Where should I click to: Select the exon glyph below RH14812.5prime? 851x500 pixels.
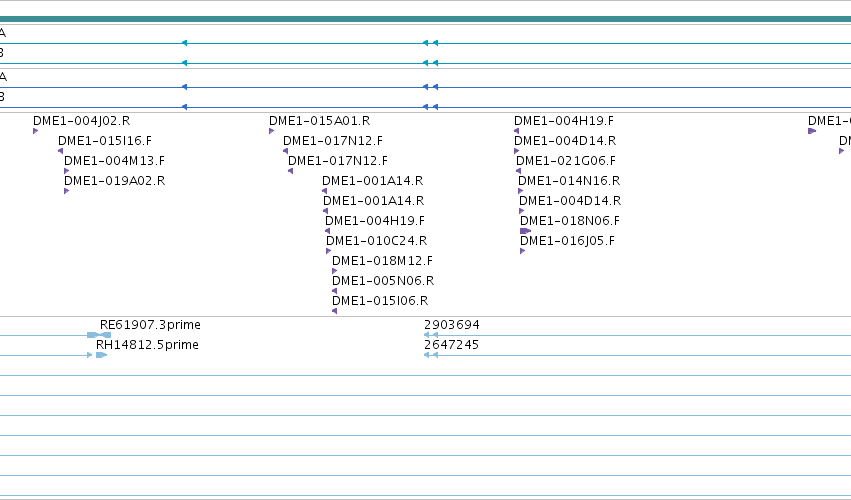pyautogui.click(x=101, y=355)
